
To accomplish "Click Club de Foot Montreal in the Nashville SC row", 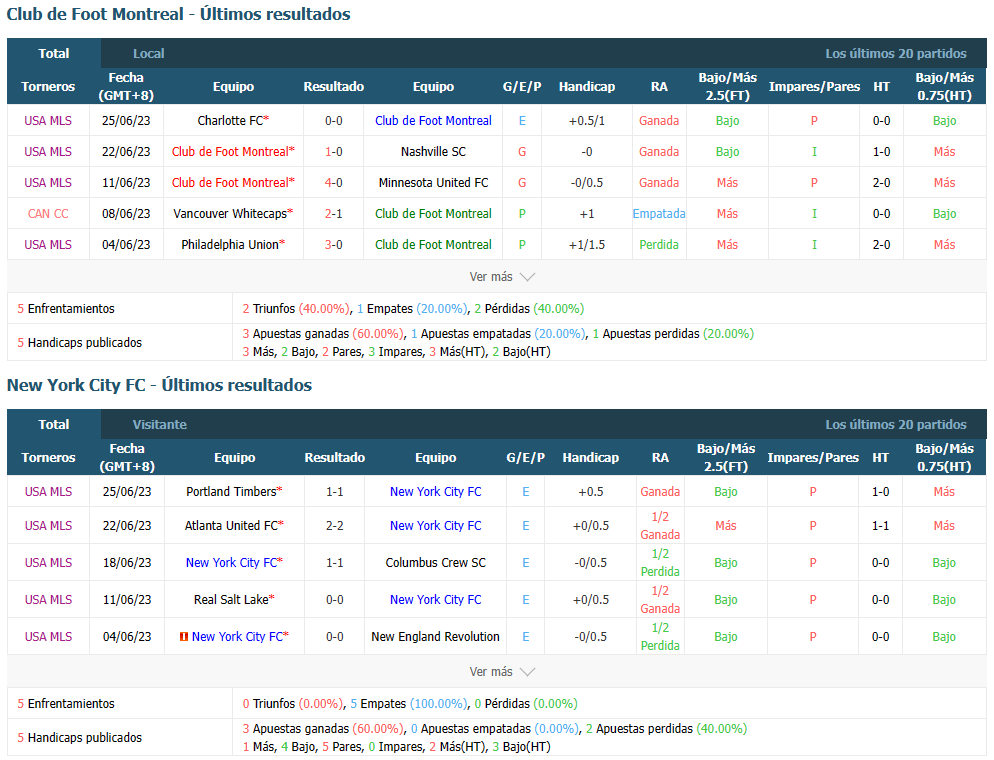I will point(229,151).
